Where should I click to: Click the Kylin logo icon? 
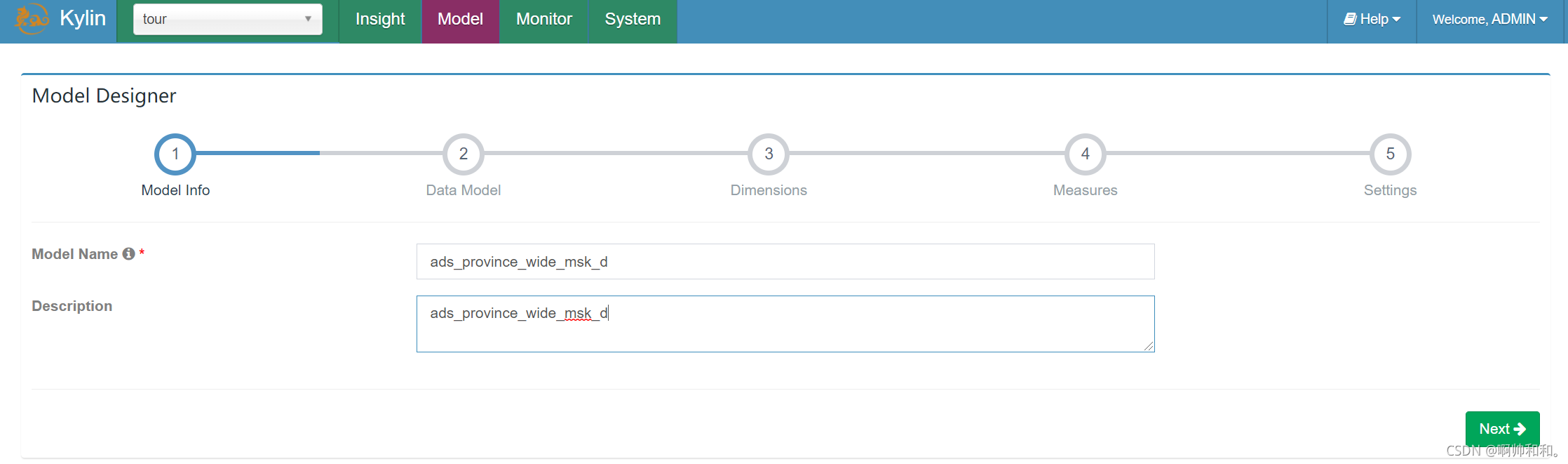pos(32,19)
